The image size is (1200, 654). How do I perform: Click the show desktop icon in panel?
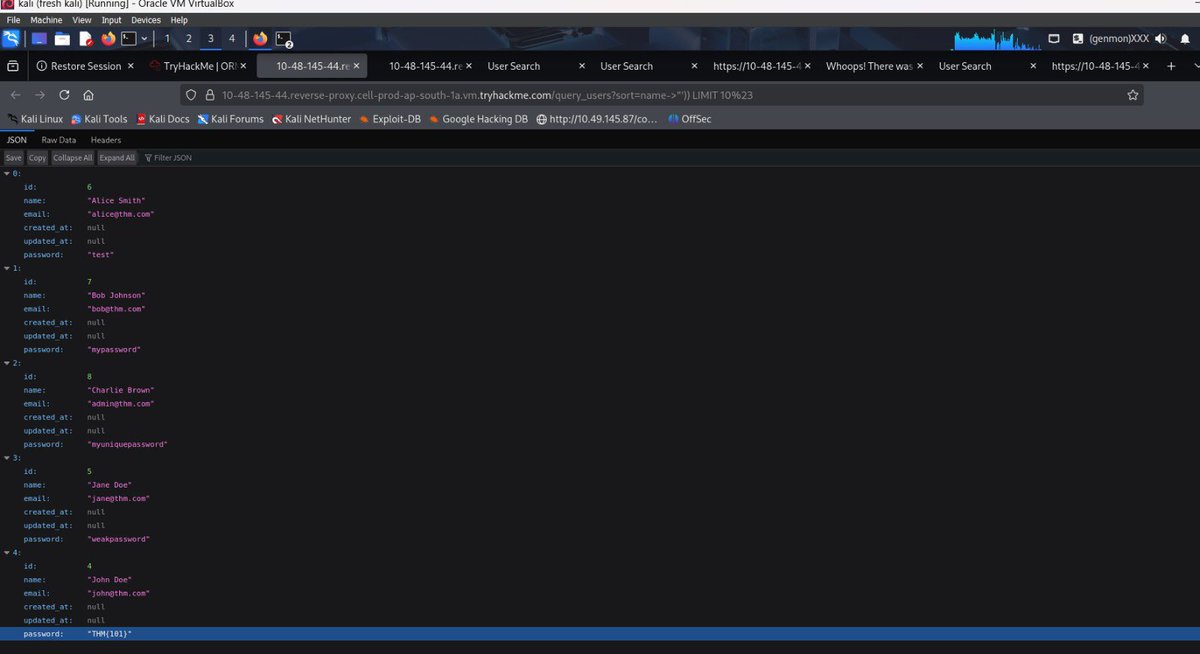39,39
